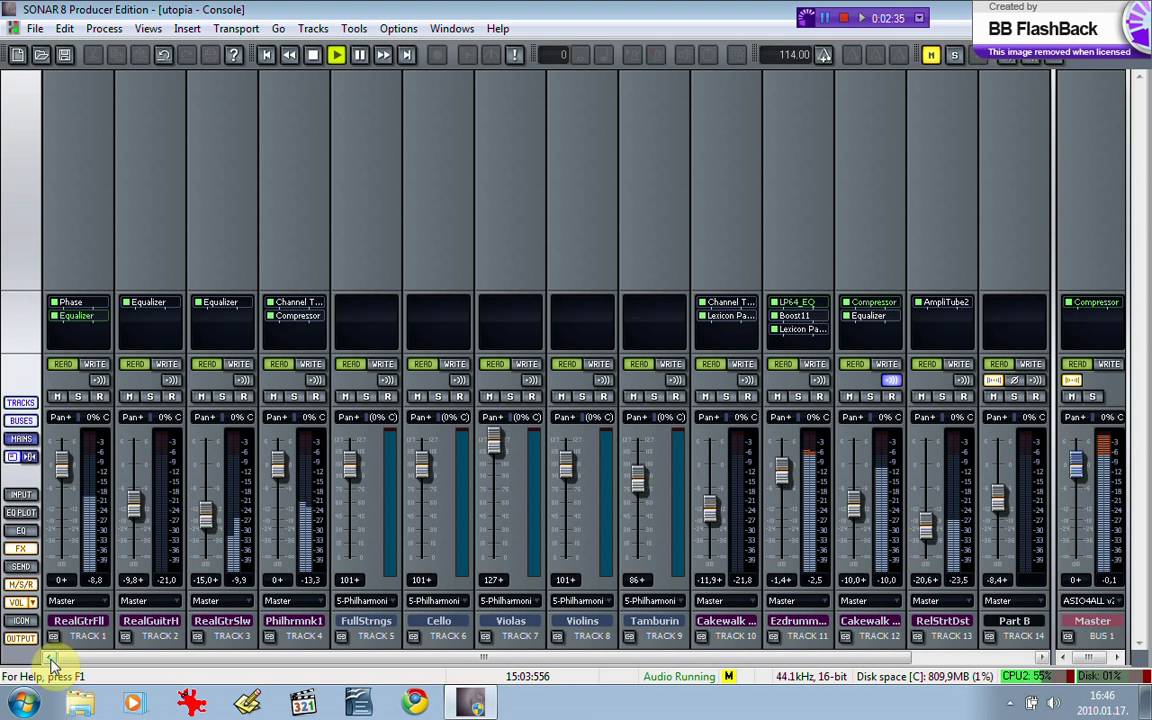
Task: Toggle AmpliTube2 effect on RelStrtDst
Action: (x=918, y=302)
